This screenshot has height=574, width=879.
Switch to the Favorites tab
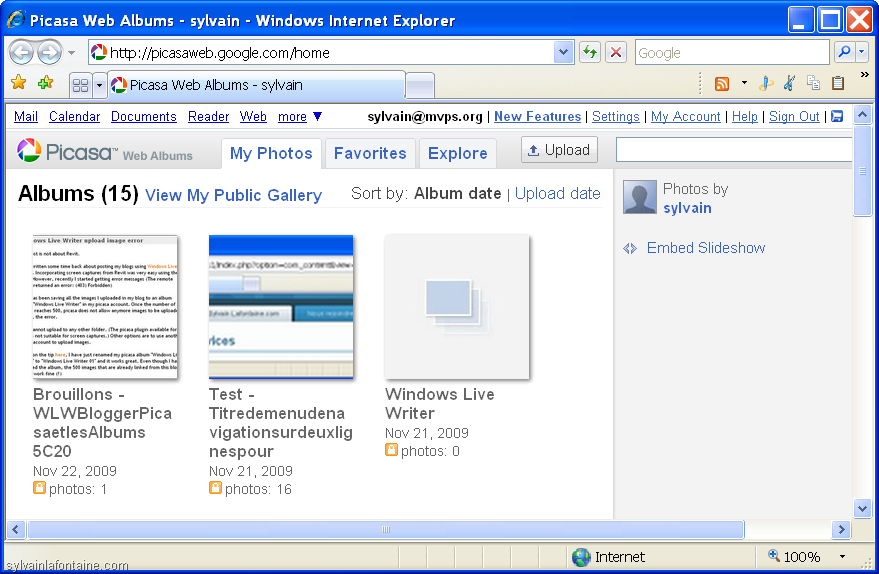coord(370,154)
